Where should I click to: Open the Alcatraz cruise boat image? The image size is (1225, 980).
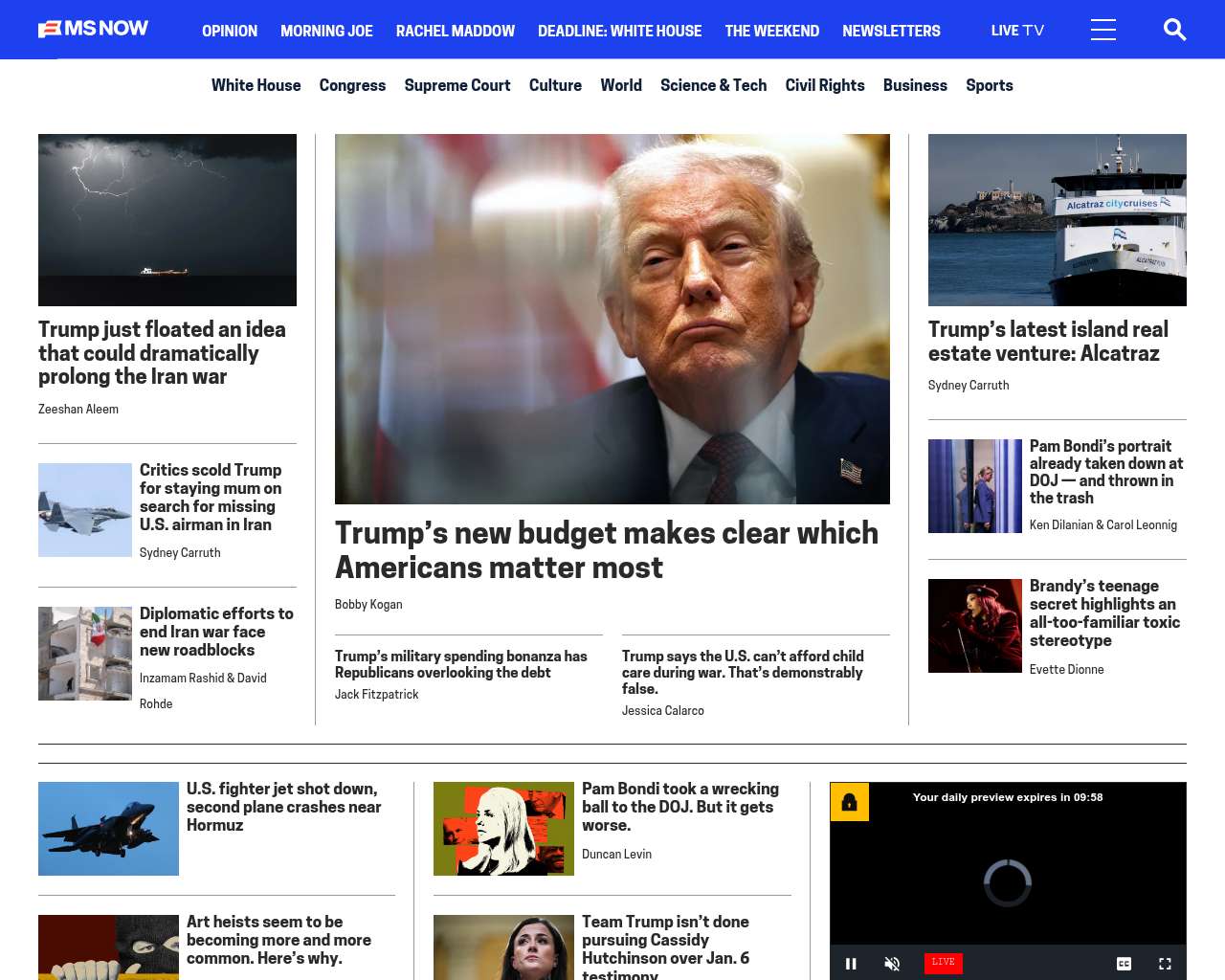(x=1058, y=220)
